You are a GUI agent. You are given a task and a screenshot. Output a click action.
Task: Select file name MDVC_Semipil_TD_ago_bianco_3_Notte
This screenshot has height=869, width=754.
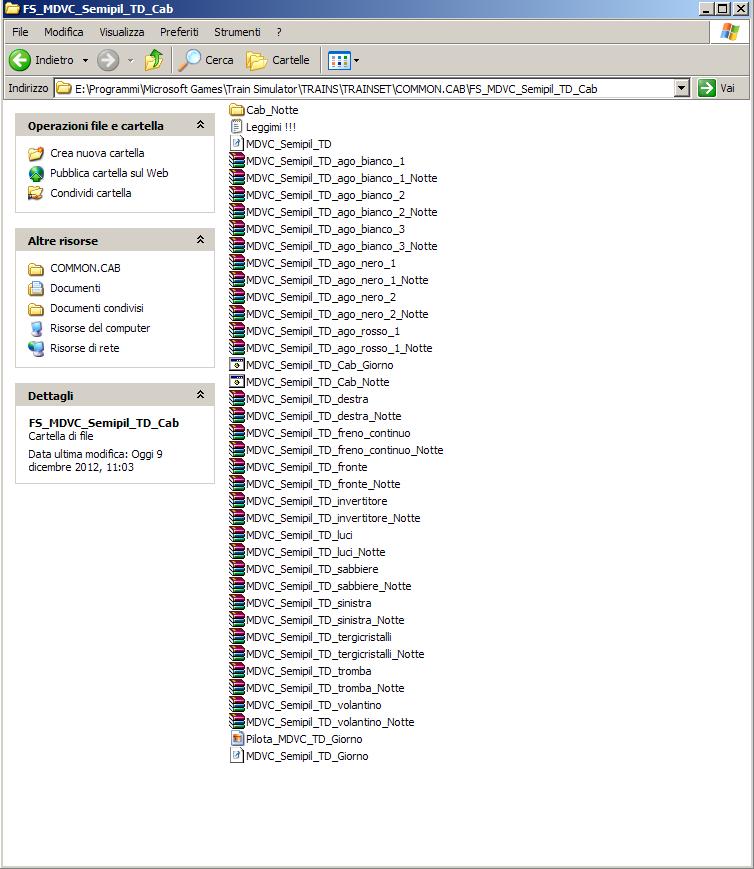(x=342, y=246)
